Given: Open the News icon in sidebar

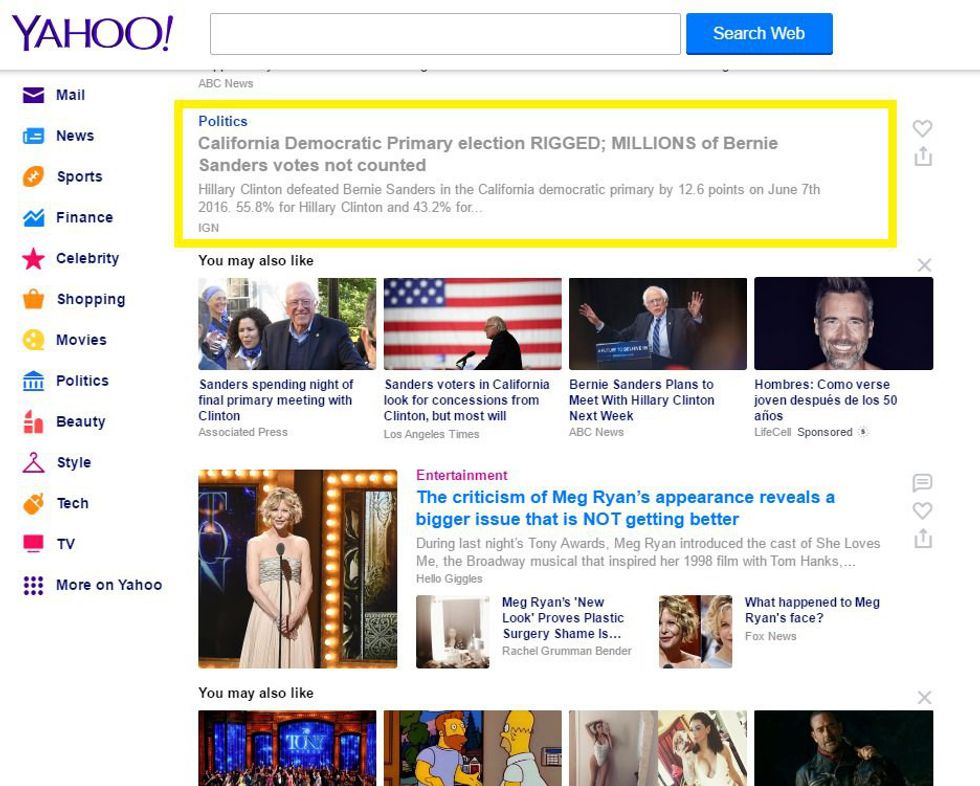Looking at the screenshot, I should point(33,136).
